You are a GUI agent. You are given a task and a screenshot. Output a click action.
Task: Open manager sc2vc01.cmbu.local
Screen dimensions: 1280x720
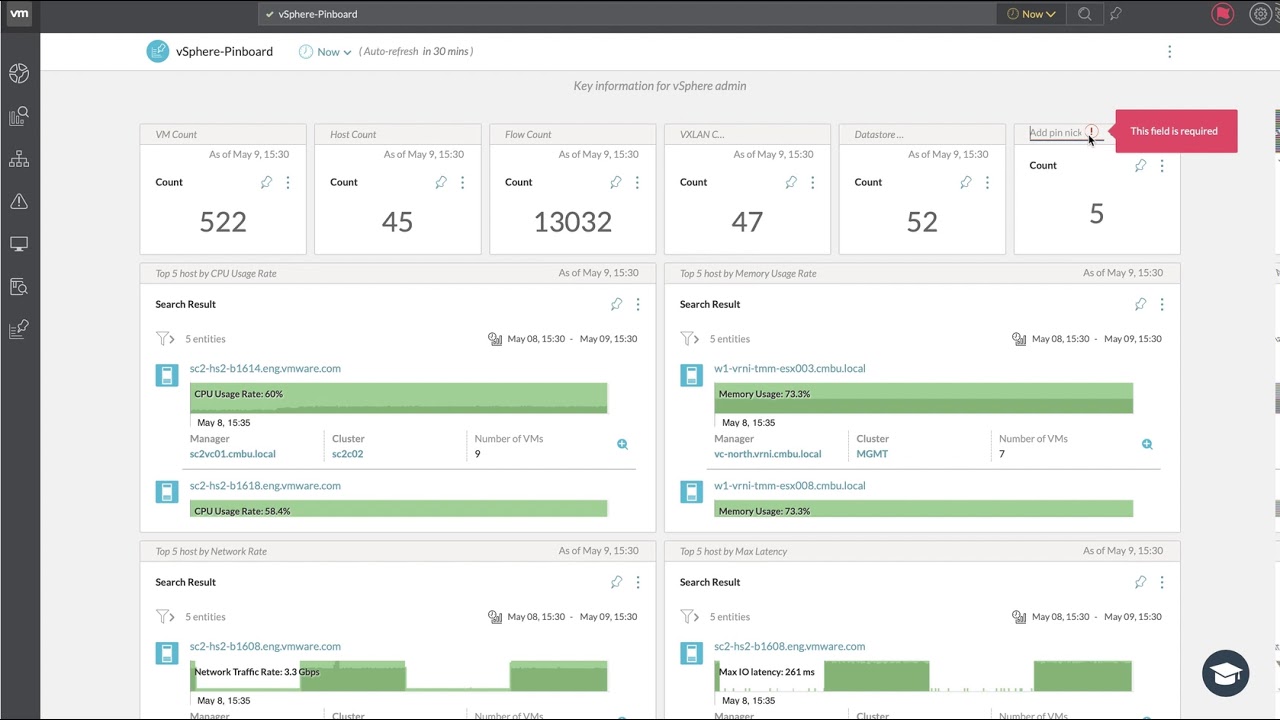[232, 454]
